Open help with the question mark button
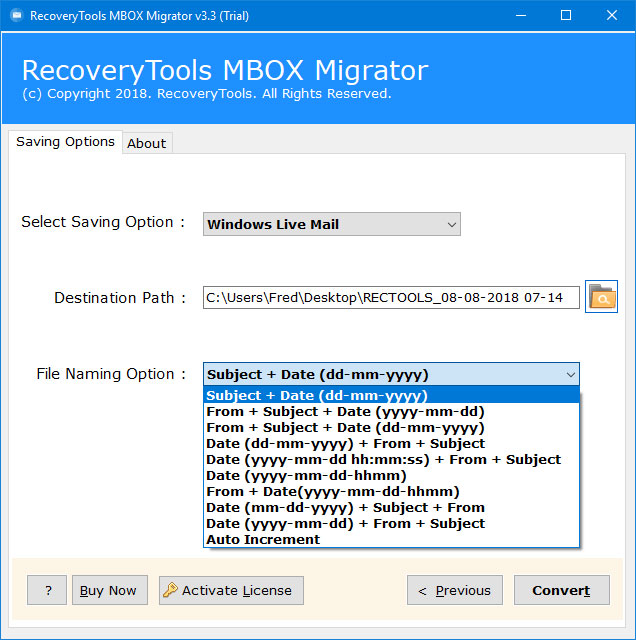 (47, 590)
